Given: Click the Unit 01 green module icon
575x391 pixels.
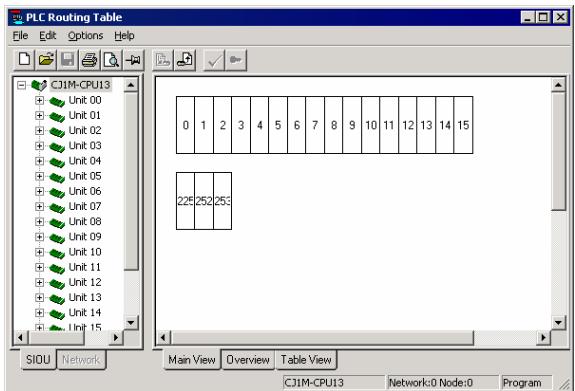Looking at the screenshot, I should pyautogui.click(x=57, y=116).
